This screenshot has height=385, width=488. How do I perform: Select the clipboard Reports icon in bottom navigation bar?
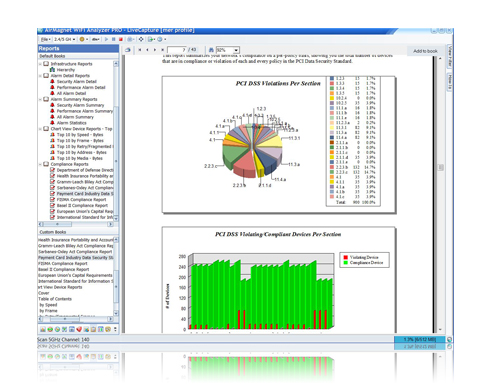(93, 329)
